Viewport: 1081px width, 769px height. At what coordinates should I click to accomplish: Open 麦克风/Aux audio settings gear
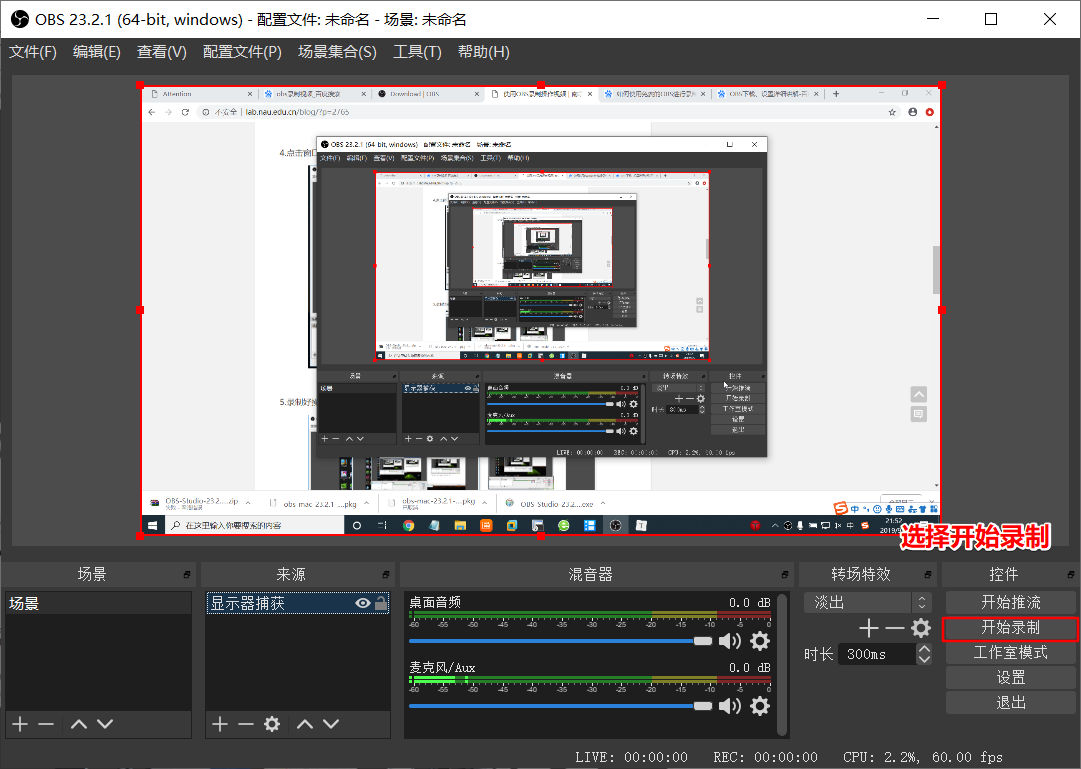(x=760, y=706)
